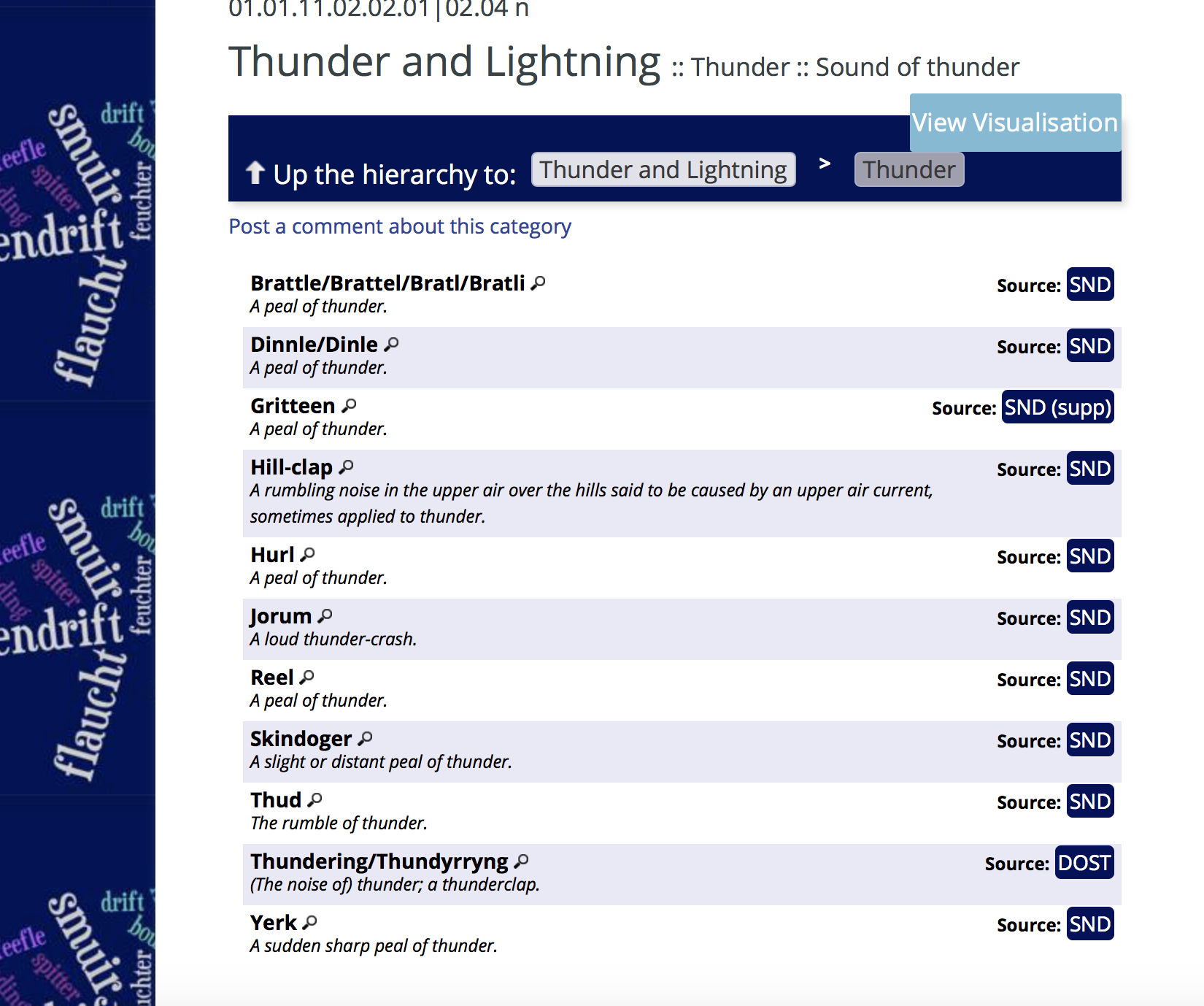Image resolution: width=1204 pixels, height=1006 pixels.
Task: Open the SND source badge for Yerk
Action: [x=1089, y=924]
